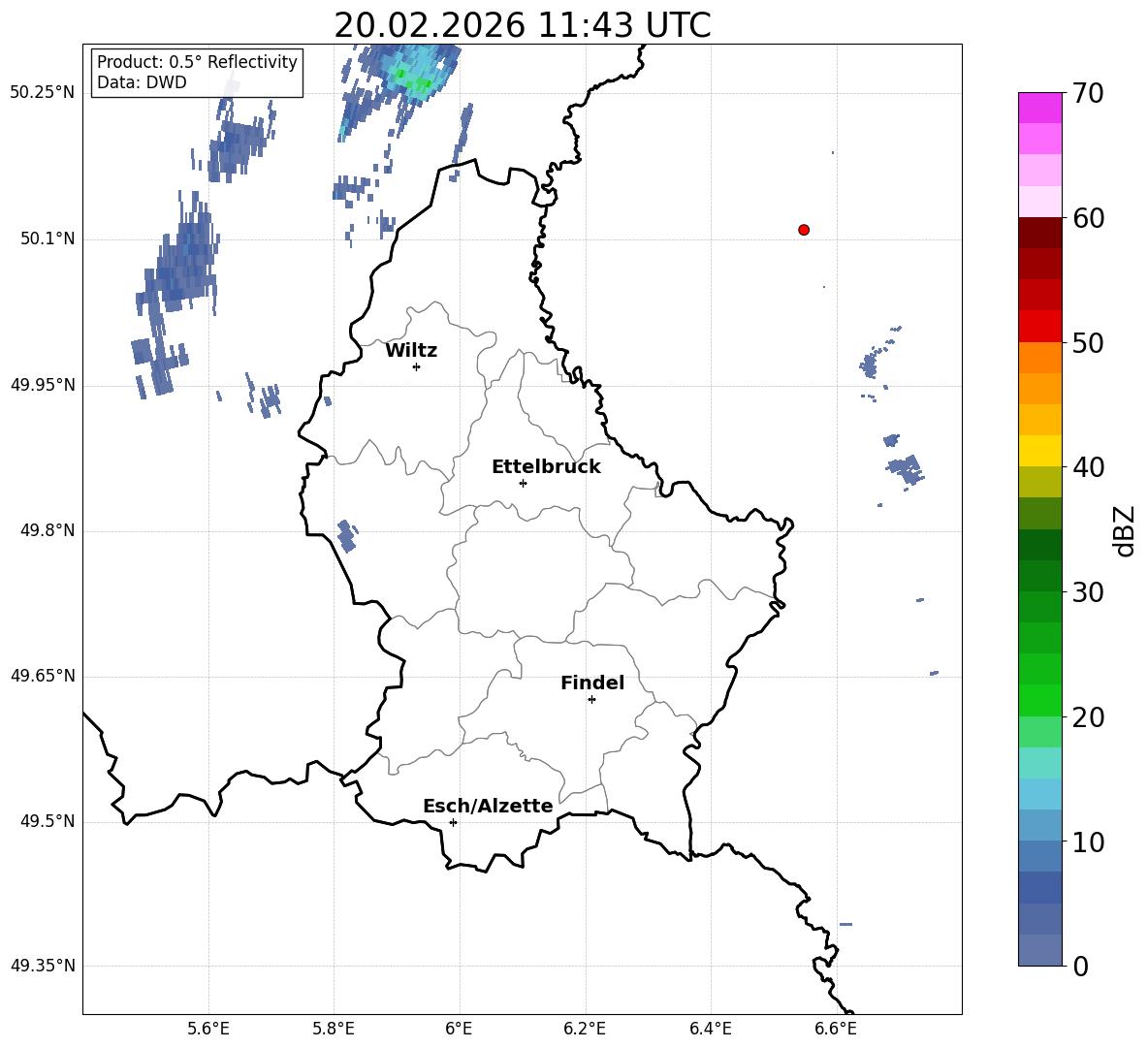
Task: Select the Esch/Alzette city label
Action: [488, 807]
